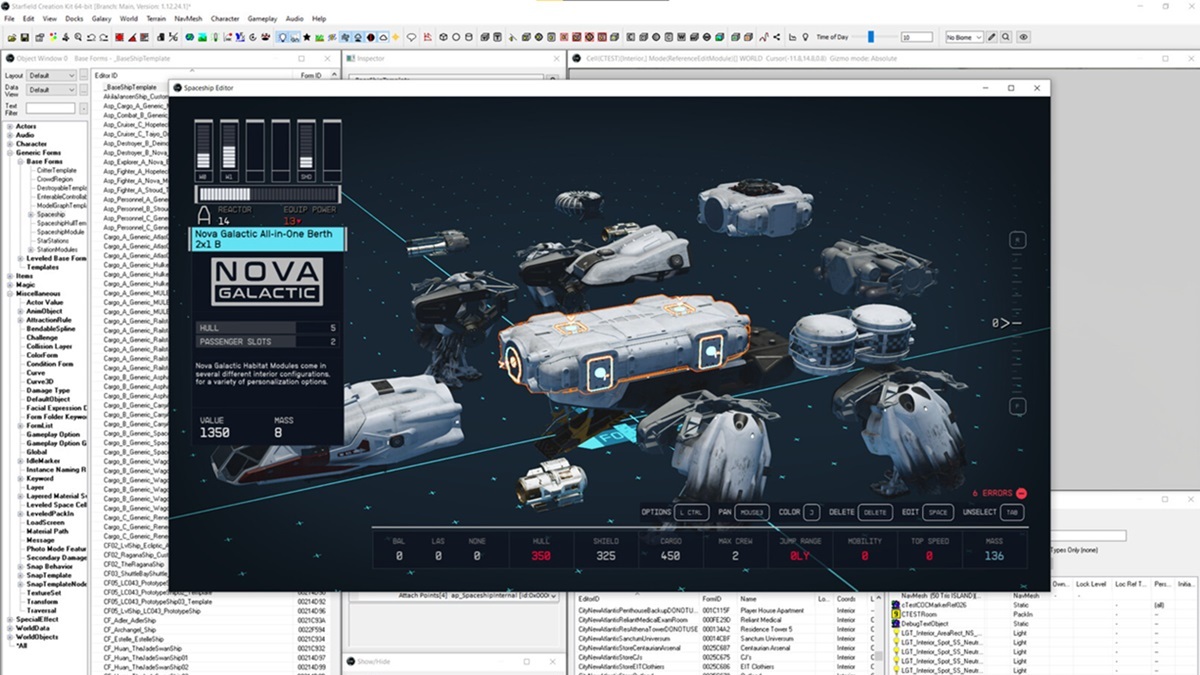The width and height of the screenshot is (1200, 675).
Task: Open the Galaxy menu
Action: [101, 18]
